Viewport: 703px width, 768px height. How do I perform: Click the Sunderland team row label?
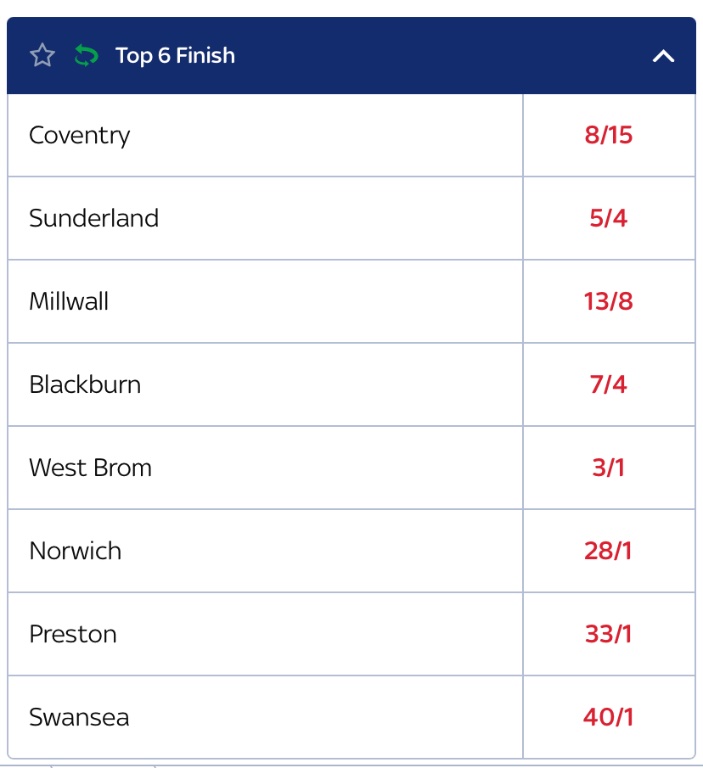pyautogui.click(x=94, y=218)
